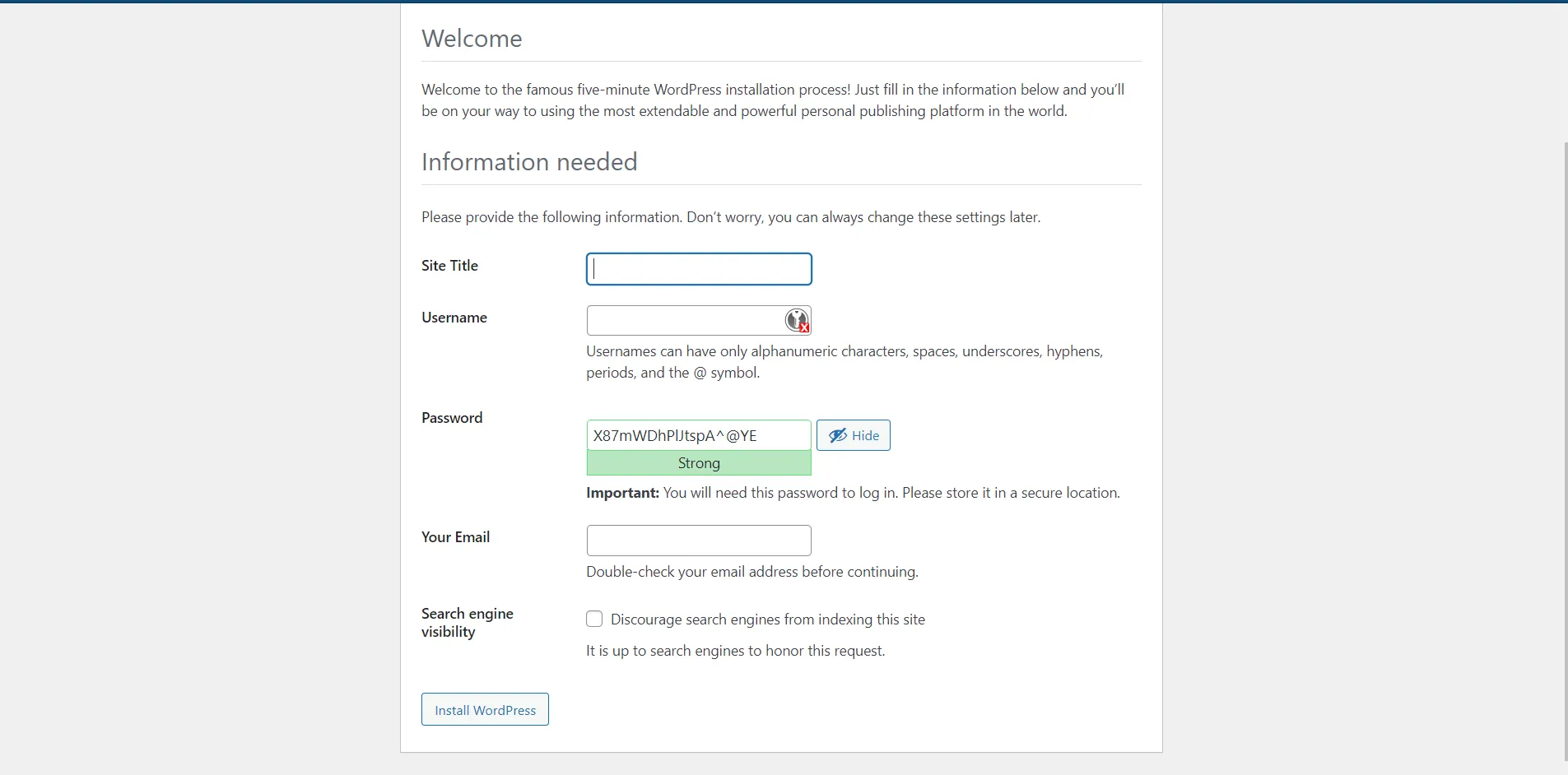Click the Install WordPress button
Screen dimensions: 1568x775
[x=485, y=709]
